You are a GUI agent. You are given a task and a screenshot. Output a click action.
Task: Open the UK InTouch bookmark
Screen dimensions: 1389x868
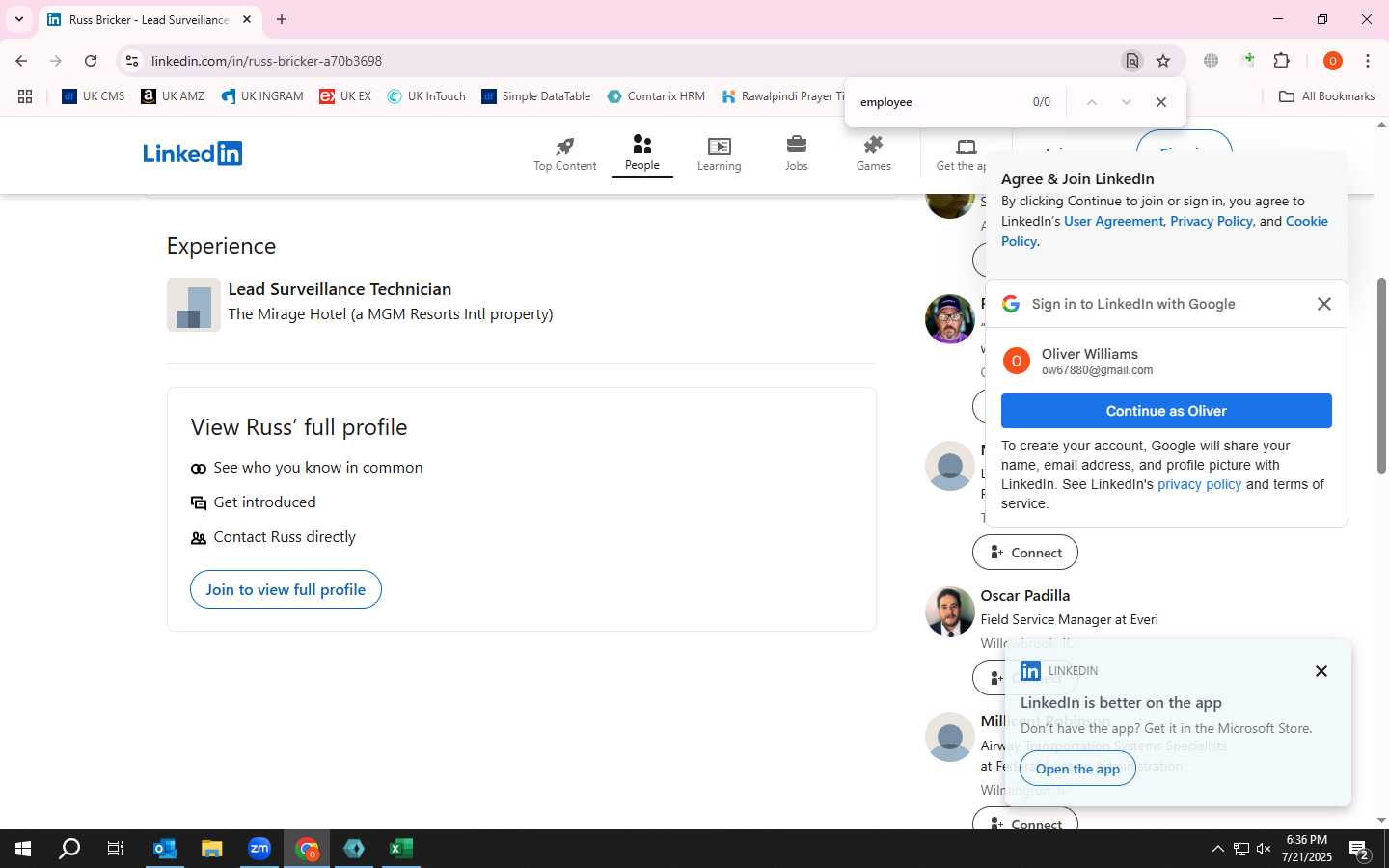point(426,96)
